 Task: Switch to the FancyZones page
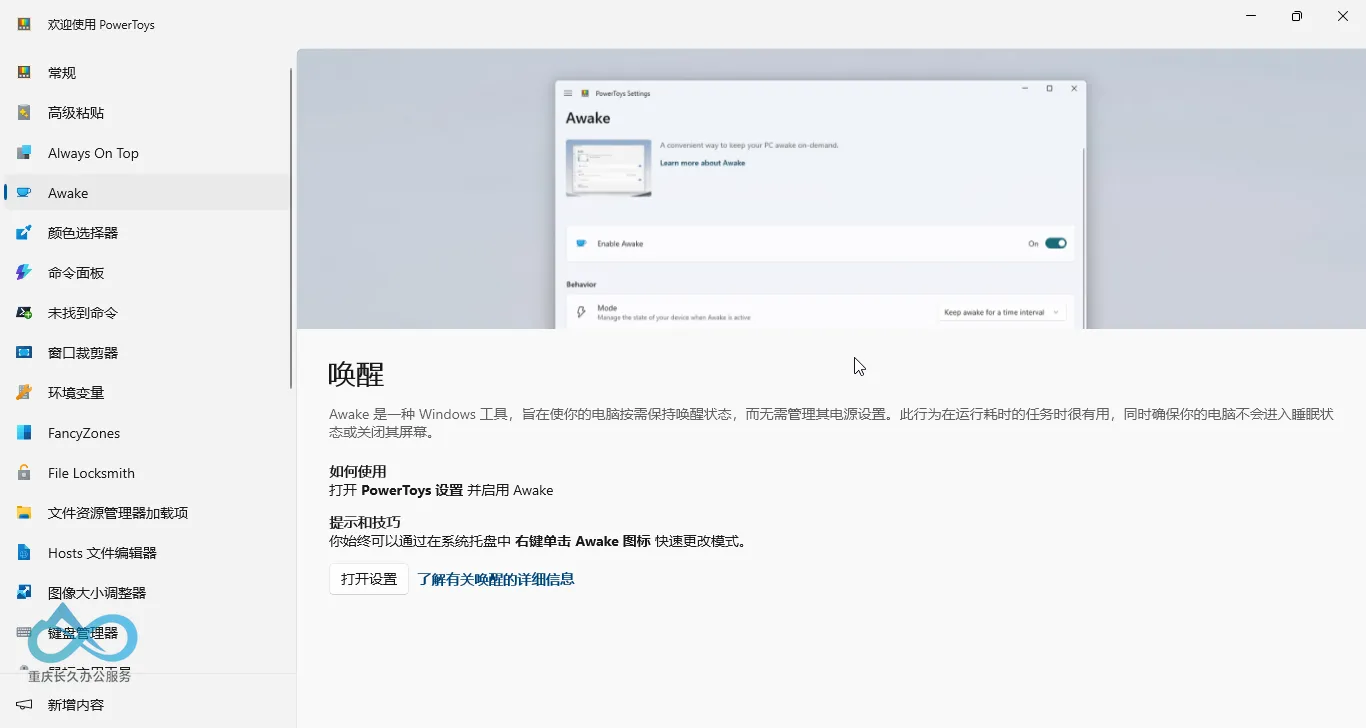(147, 433)
